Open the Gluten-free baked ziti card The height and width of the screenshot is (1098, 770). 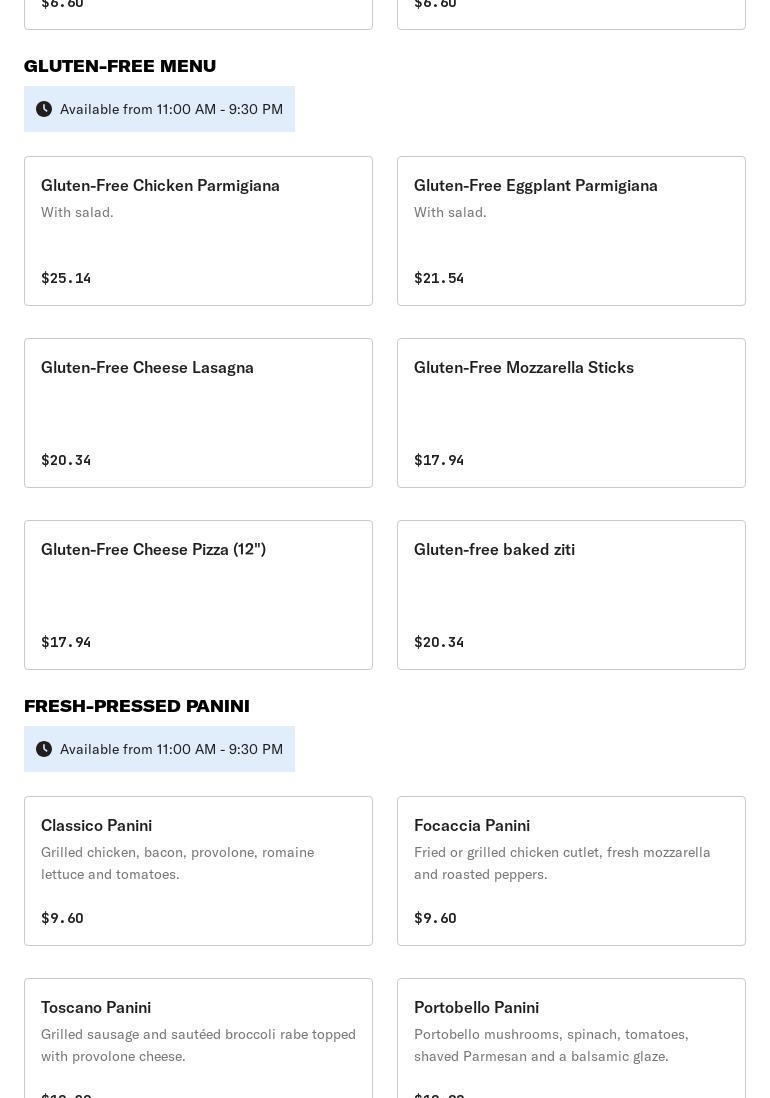(571, 595)
